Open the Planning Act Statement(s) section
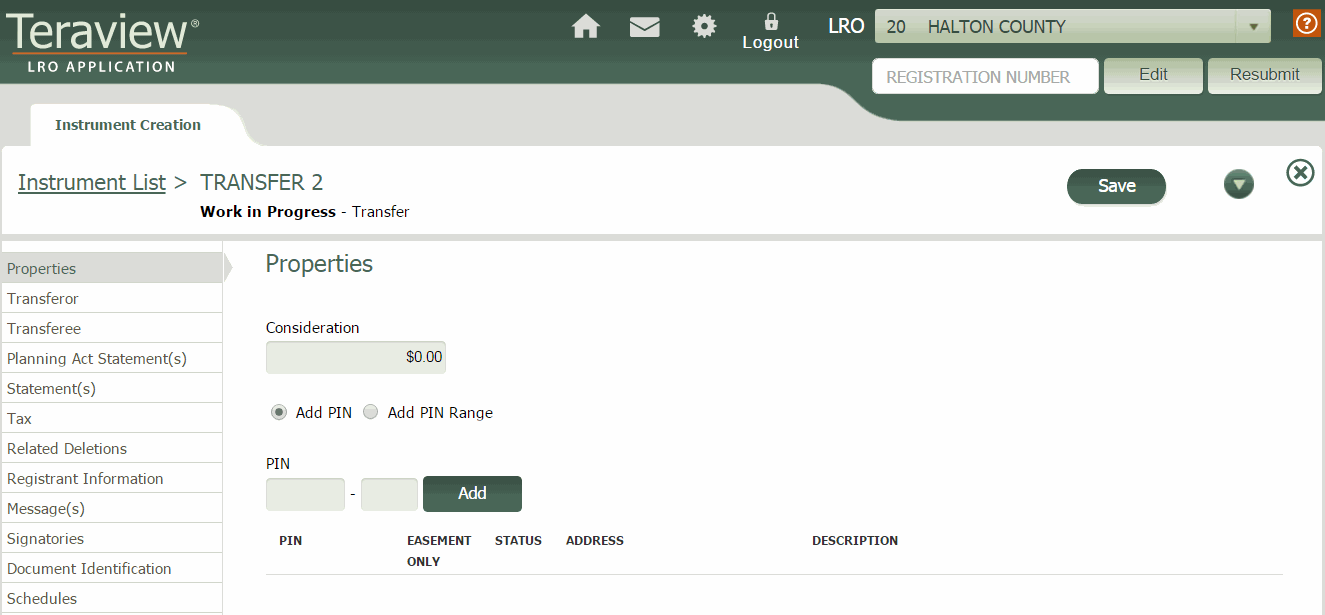 [97, 358]
